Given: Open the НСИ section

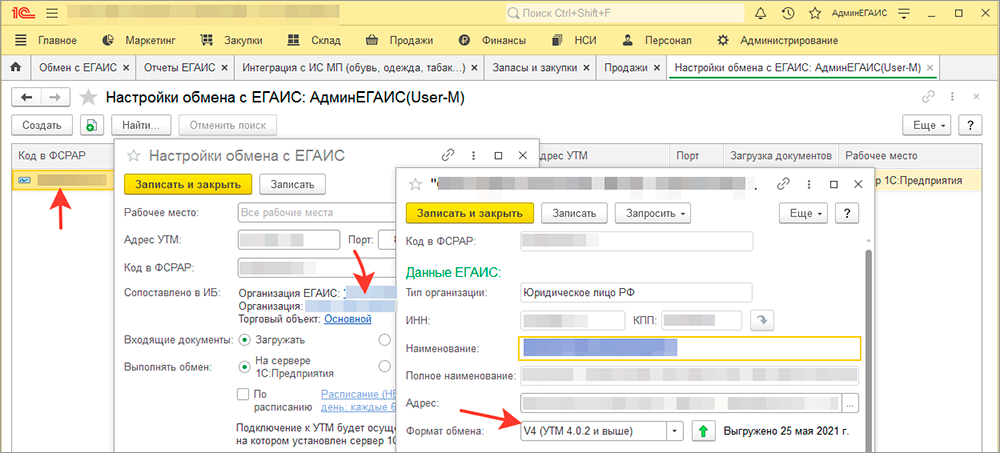Looking at the screenshot, I should (x=574, y=40).
